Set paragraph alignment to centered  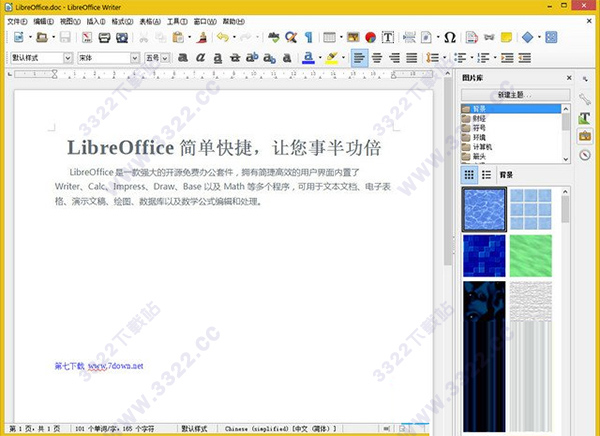pyautogui.click(x=377, y=58)
